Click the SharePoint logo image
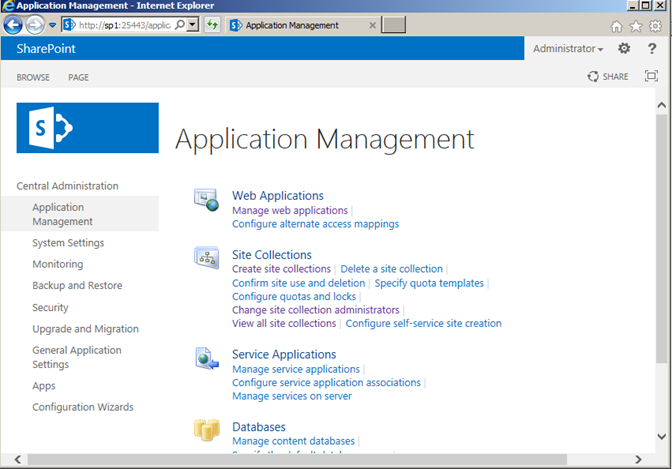 click(x=87, y=128)
